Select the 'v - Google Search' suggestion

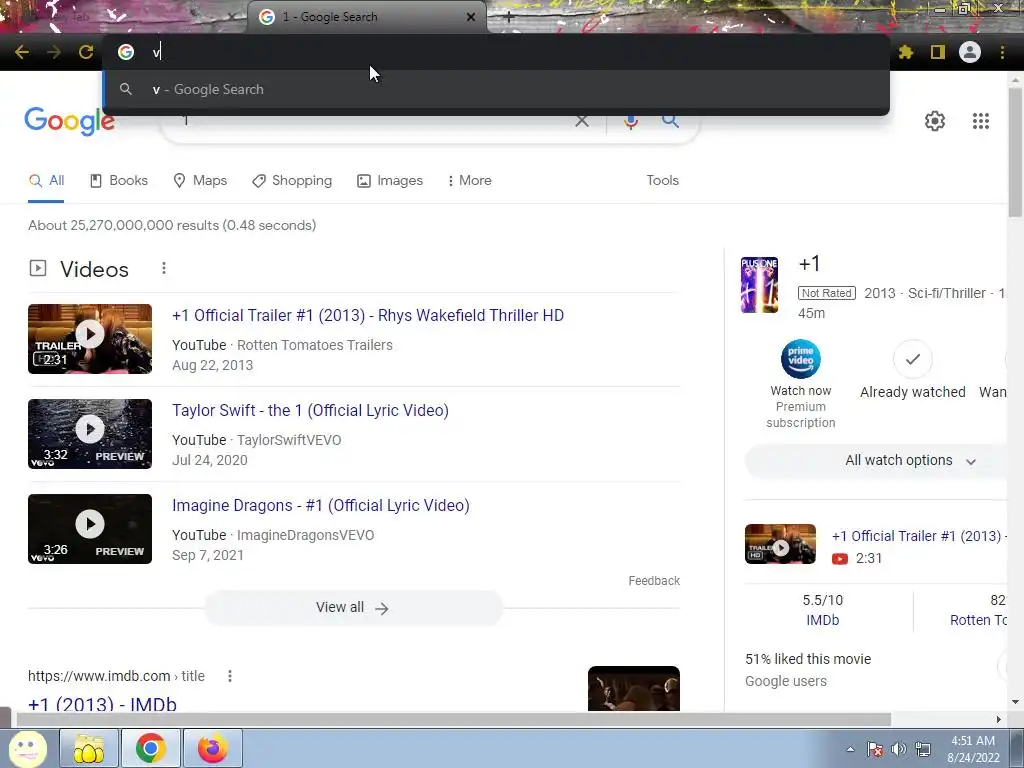[496, 89]
